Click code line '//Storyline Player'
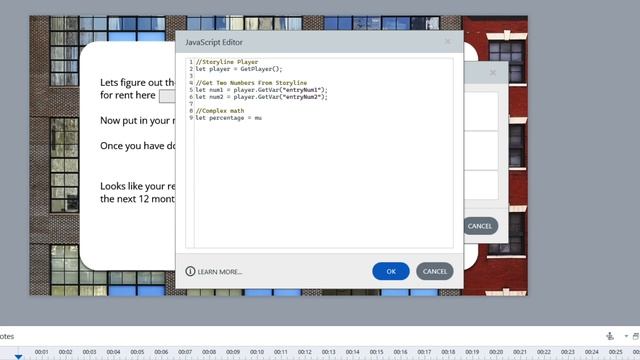The image size is (640, 360). click(227, 62)
